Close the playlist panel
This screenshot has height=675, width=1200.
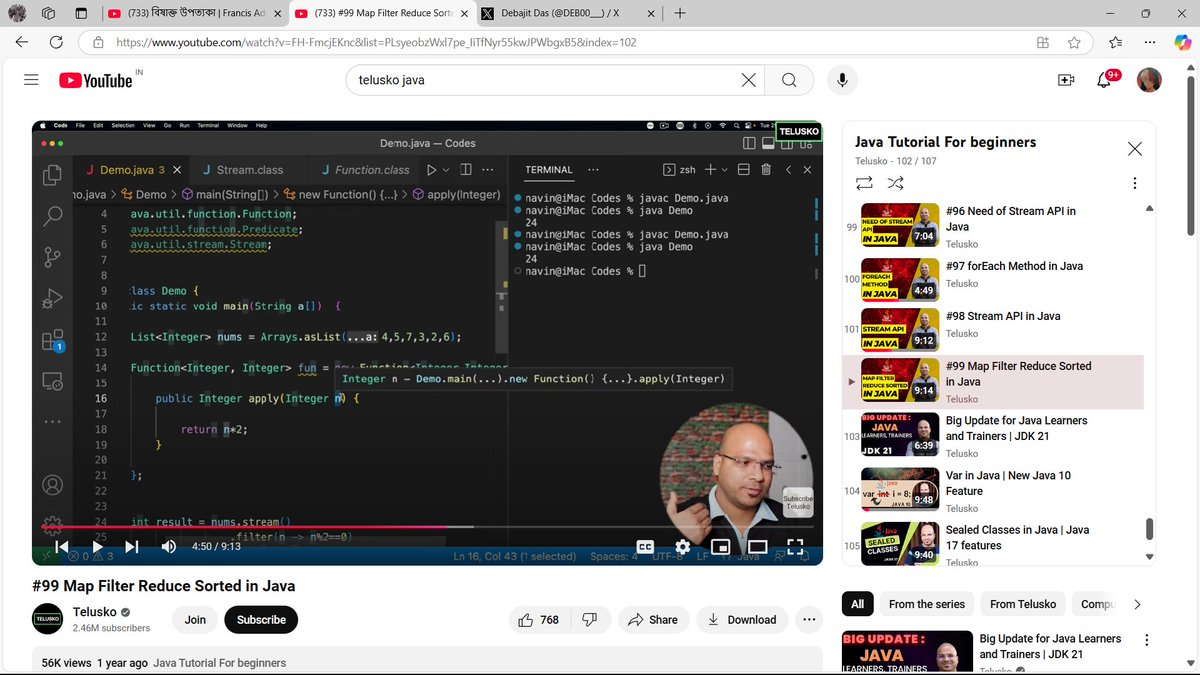pos(1134,149)
